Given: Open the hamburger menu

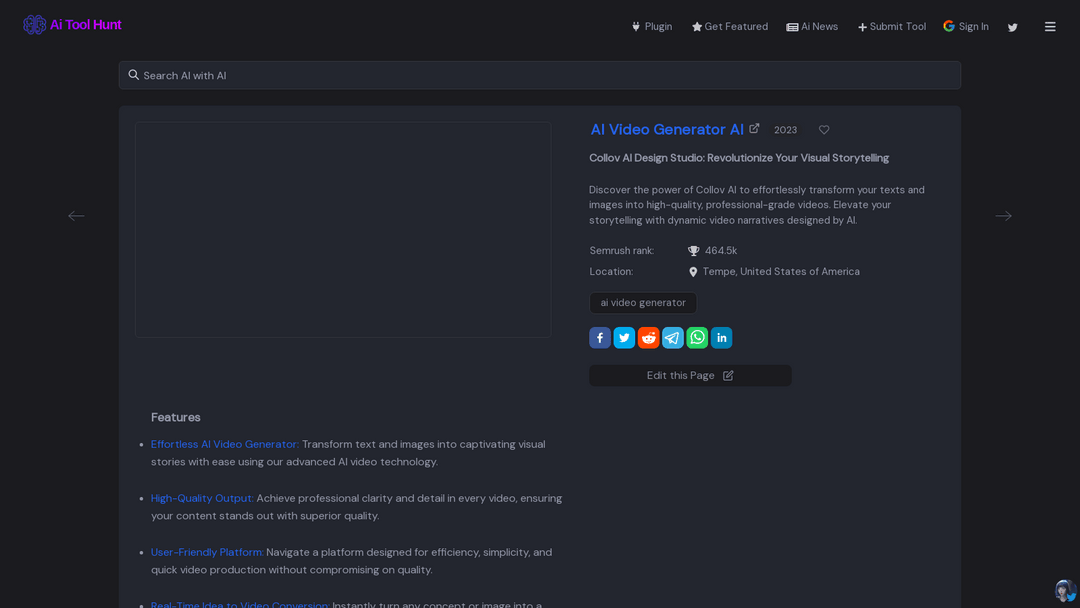Looking at the screenshot, I should click(1050, 27).
